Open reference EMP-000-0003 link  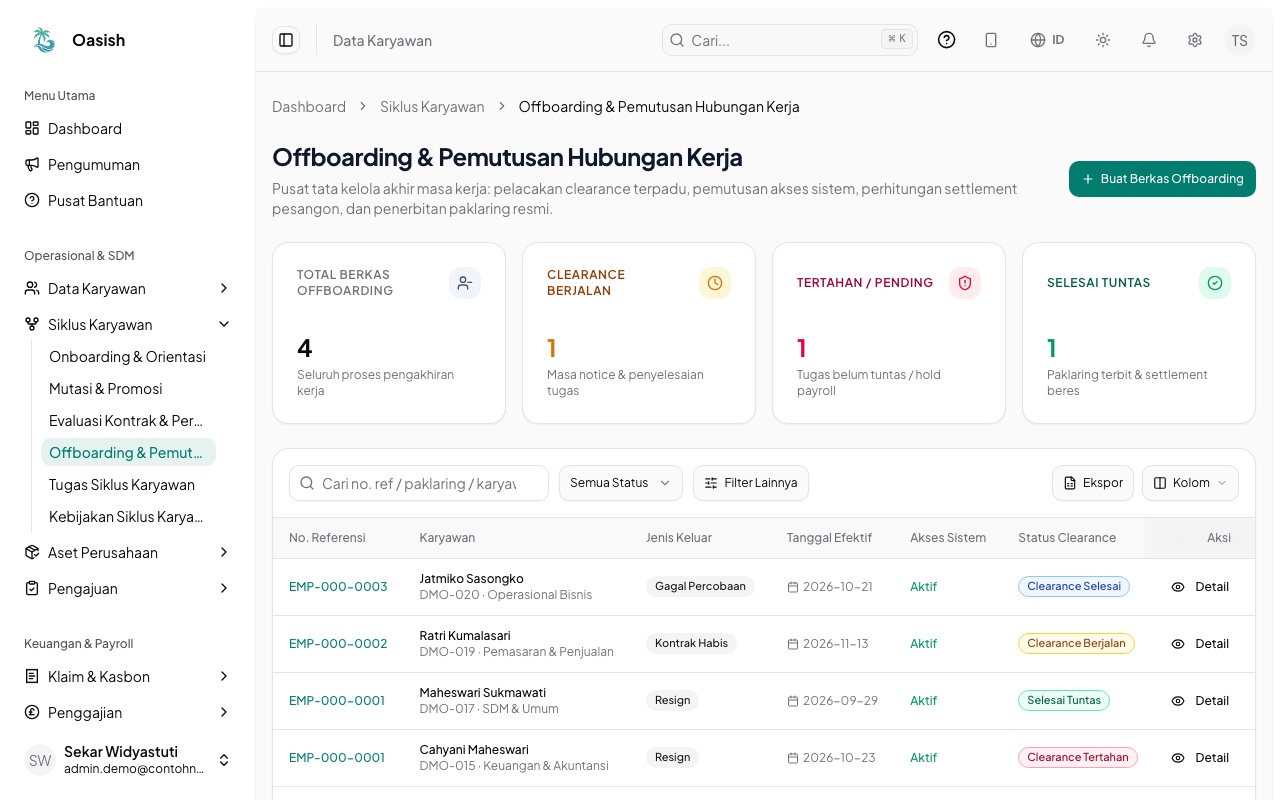click(x=338, y=587)
